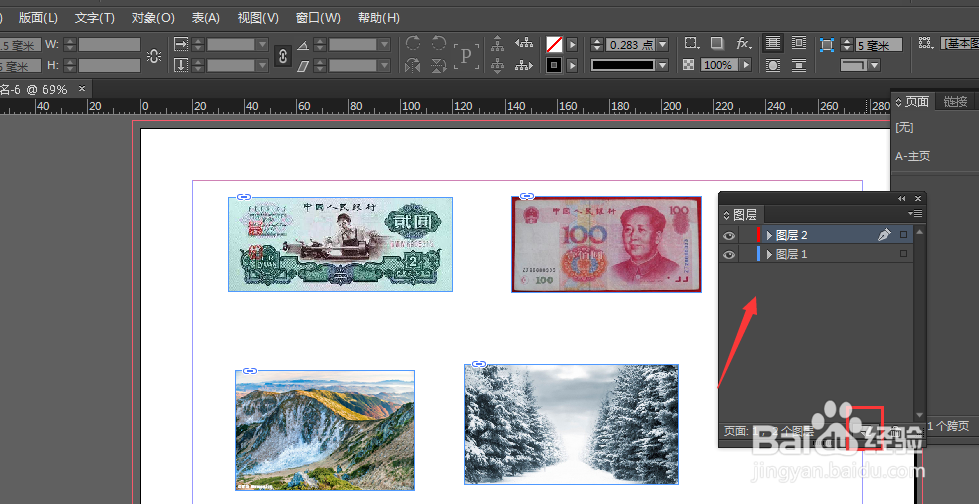Screen dimensions: 979x504
Task: Open the 帮助(H) menu
Action: [x=378, y=17]
